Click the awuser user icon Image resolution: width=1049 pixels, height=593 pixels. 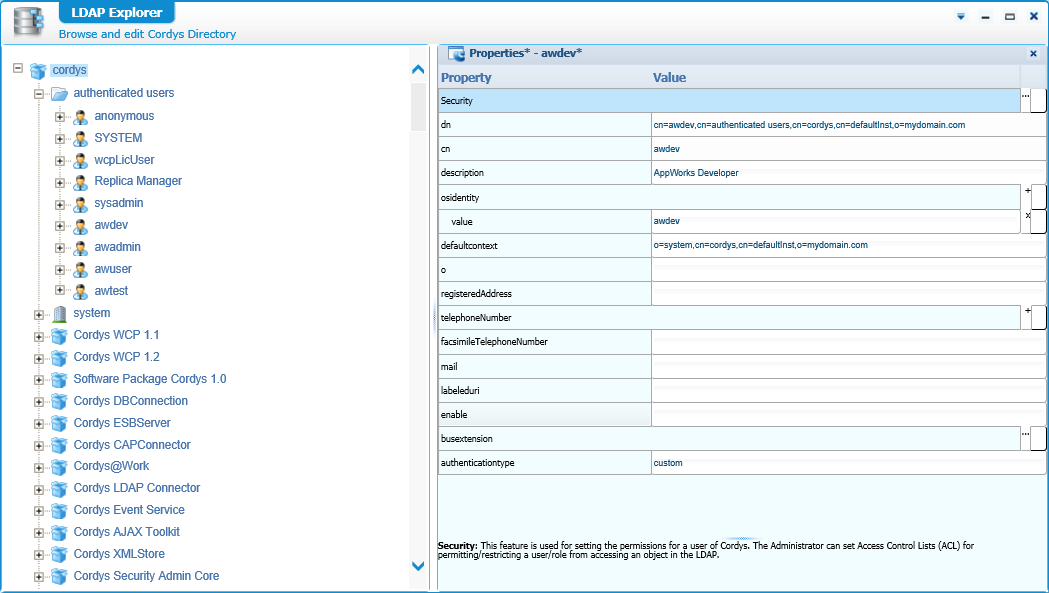coord(80,270)
